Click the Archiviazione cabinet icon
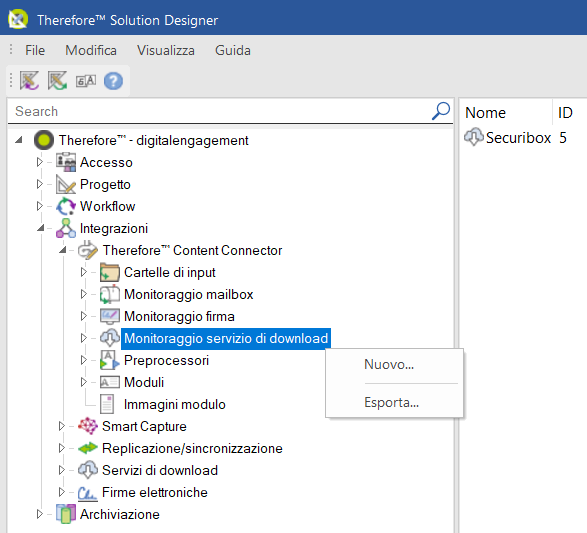 click(x=66, y=514)
